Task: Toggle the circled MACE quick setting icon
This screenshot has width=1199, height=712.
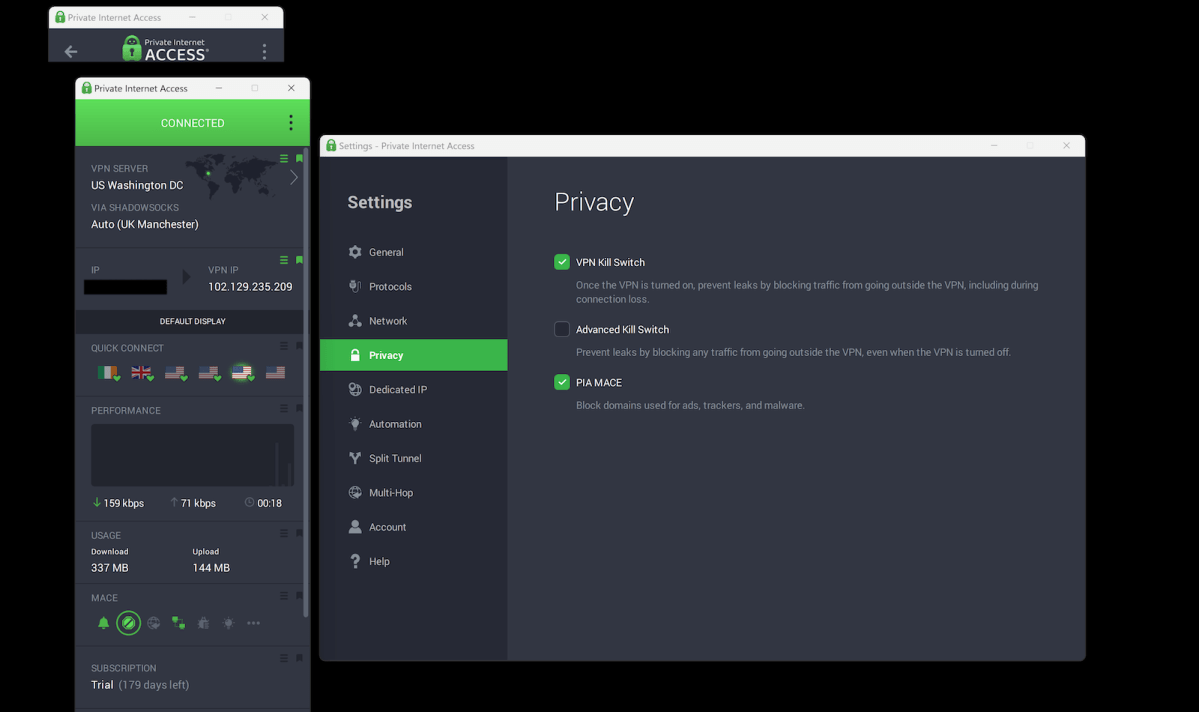Action: point(128,623)
